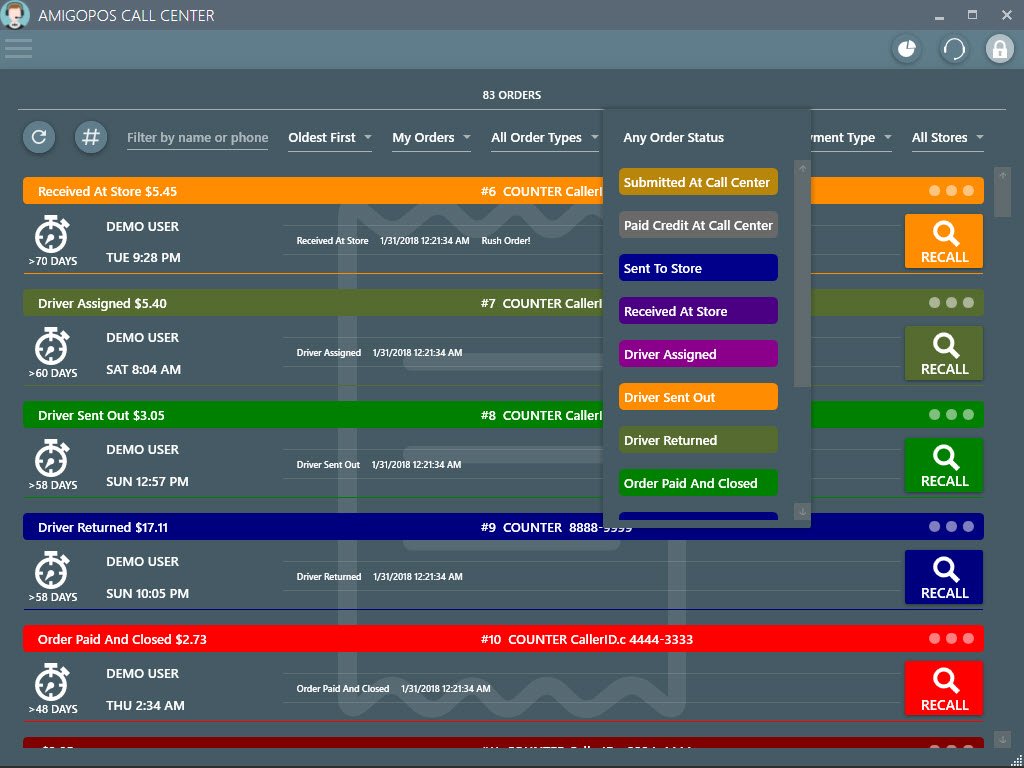Click the refresh orders icon

(39, 137)
